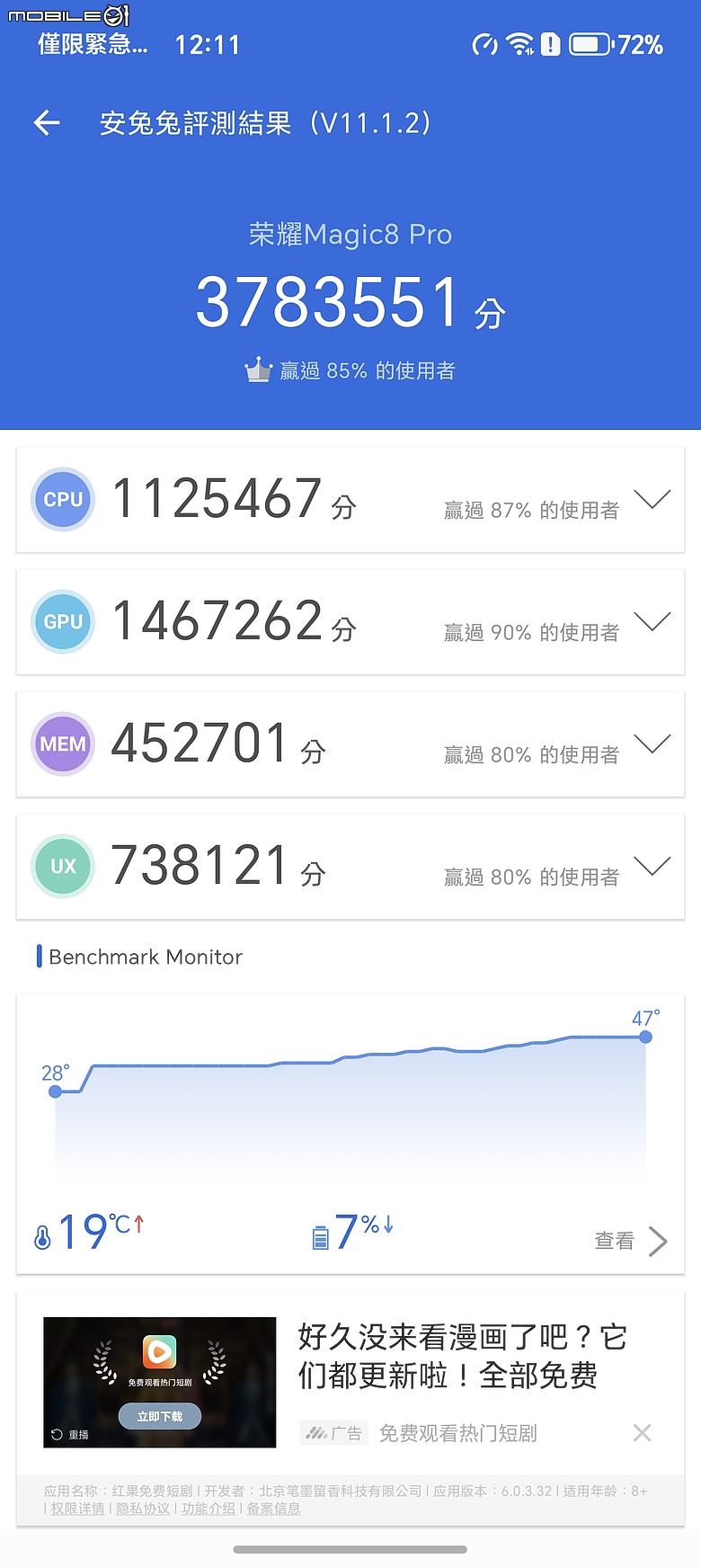Tap the total score 3783551
Image resolution: width=701 pixels, height=1568 pixels.
pos(328,302)
